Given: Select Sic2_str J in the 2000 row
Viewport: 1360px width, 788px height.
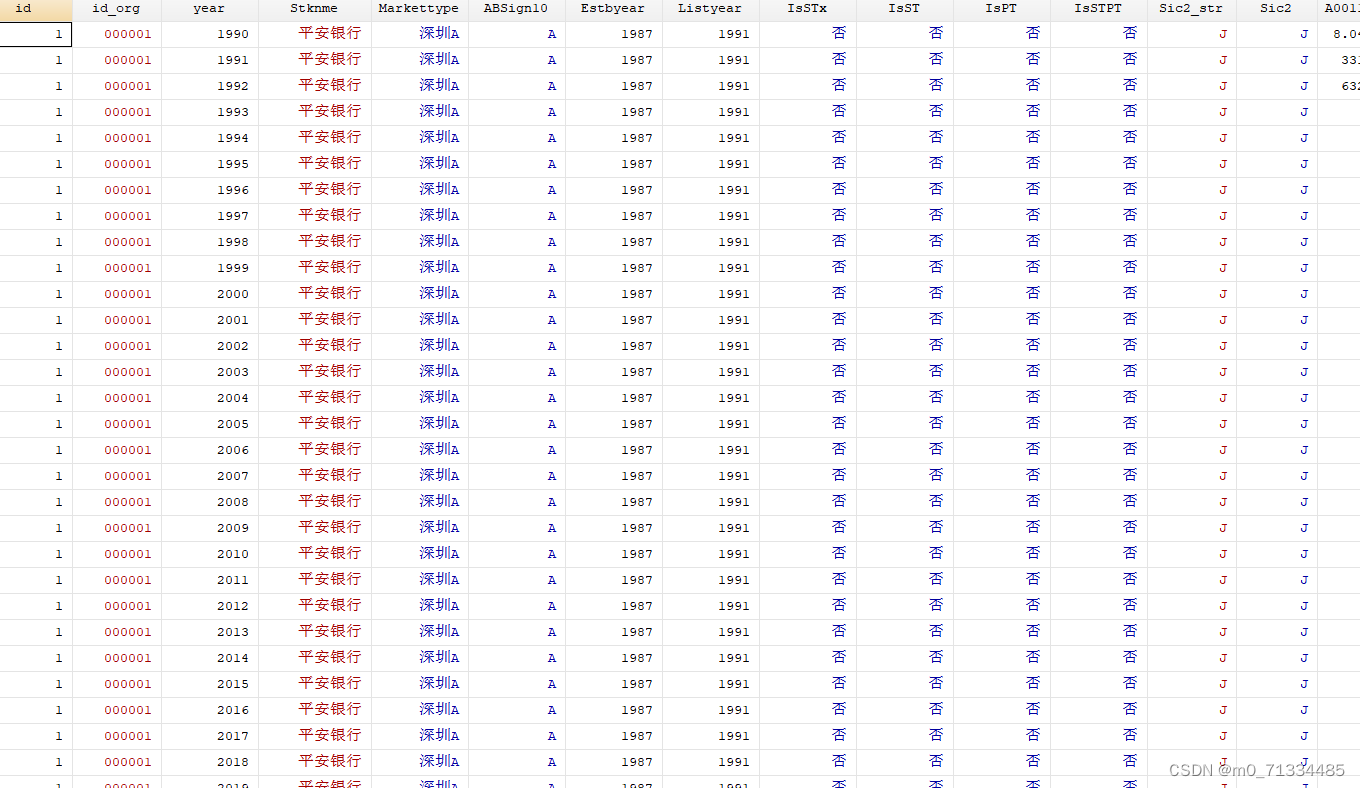Looking at the screenshot, I should tap(1191, 294).
